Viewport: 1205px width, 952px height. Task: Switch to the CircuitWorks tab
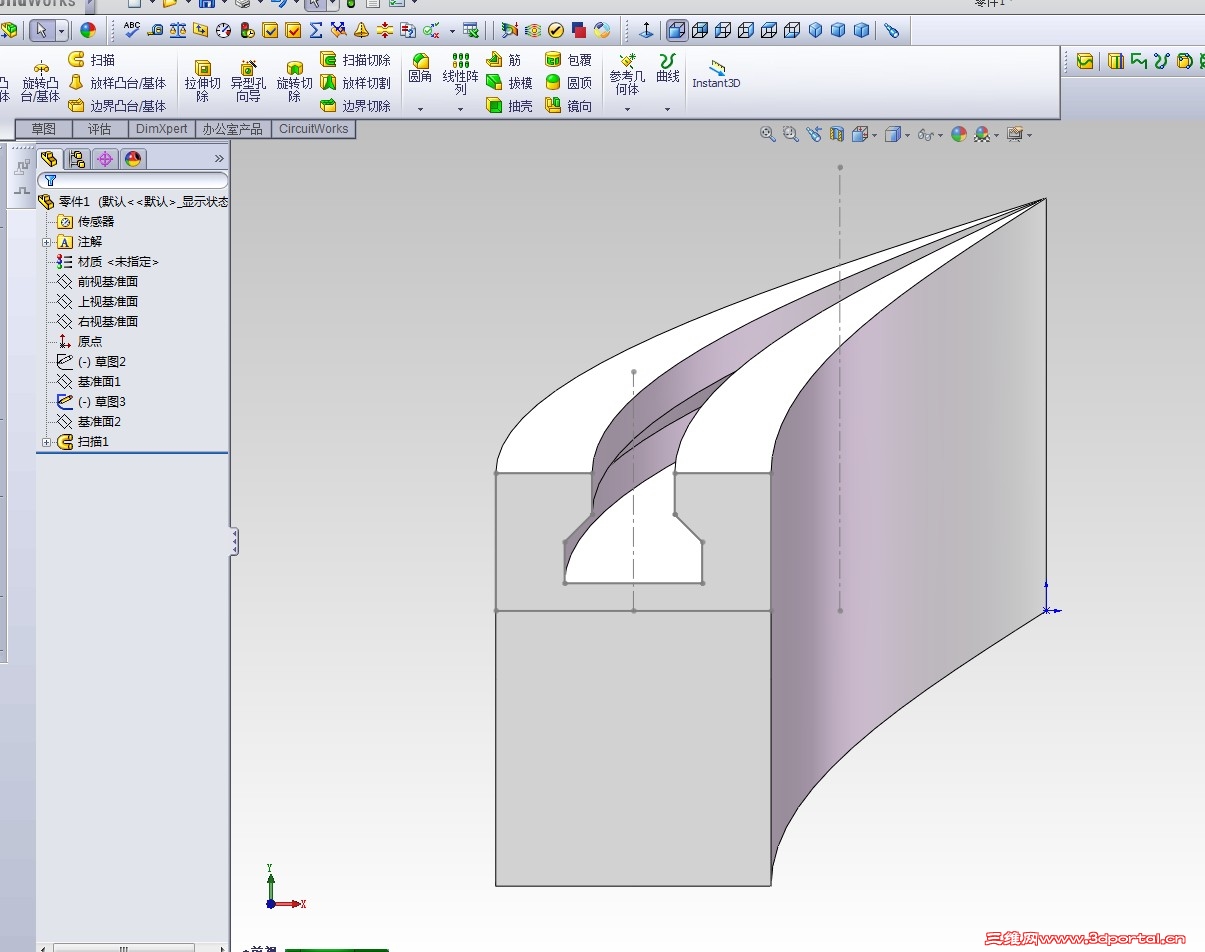coord(313,129)
